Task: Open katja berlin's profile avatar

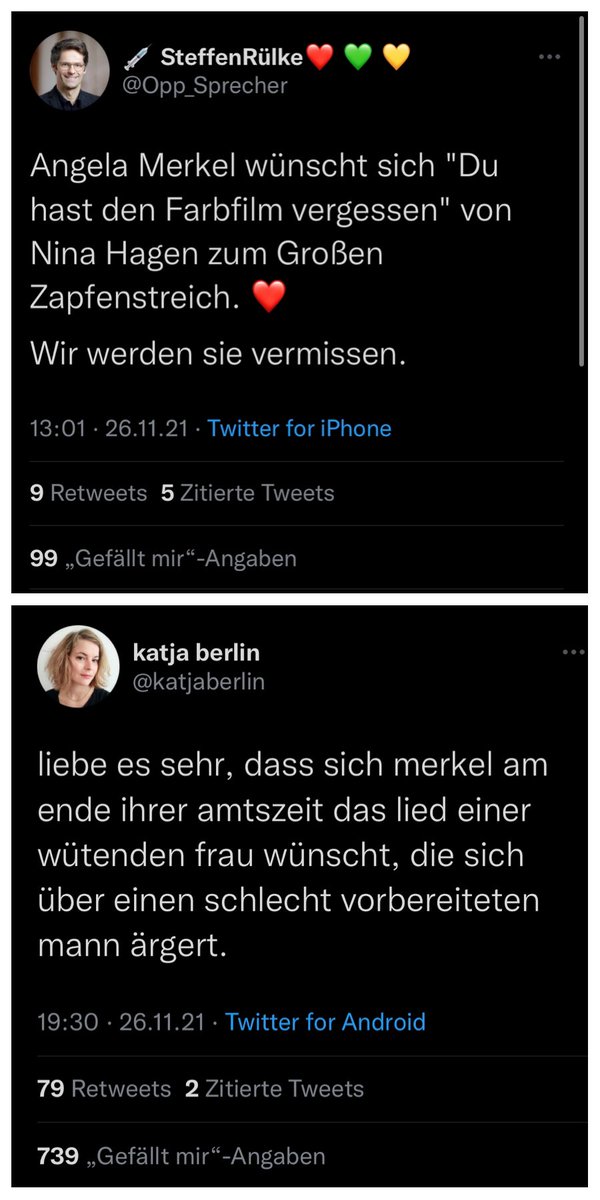Action: point(72,666)
